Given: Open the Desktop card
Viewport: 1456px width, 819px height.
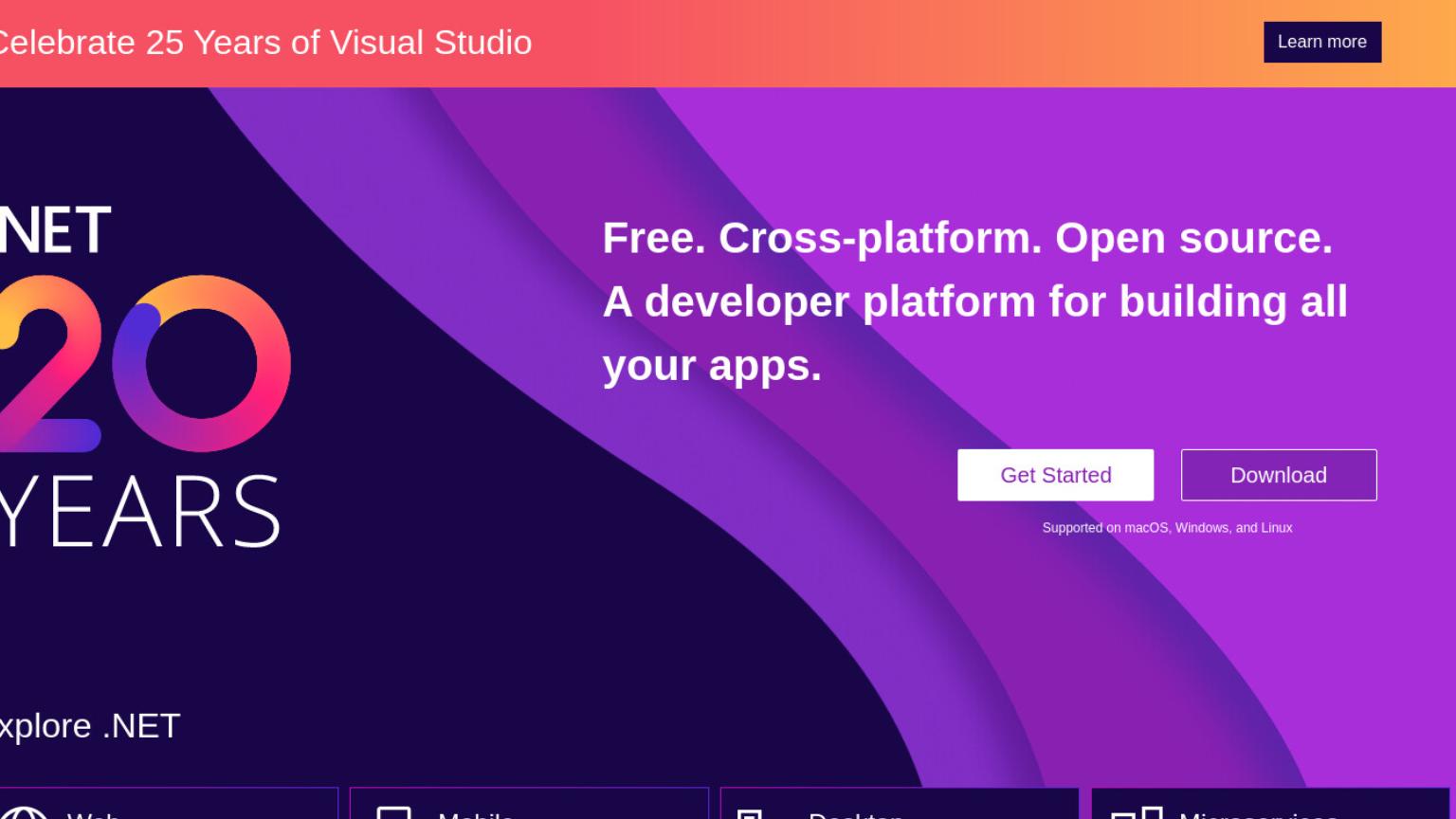Looking at the screenshot, I should tap(900, 804).
